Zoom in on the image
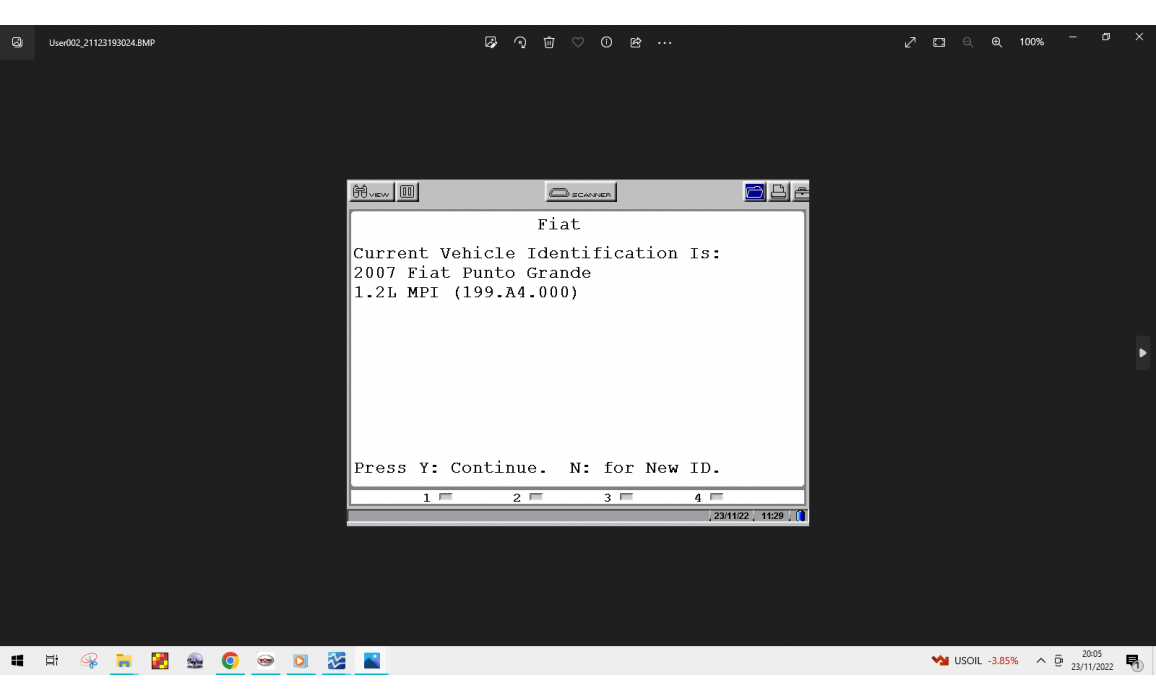Screen dimensions: 1156x700 coord(996,42)
